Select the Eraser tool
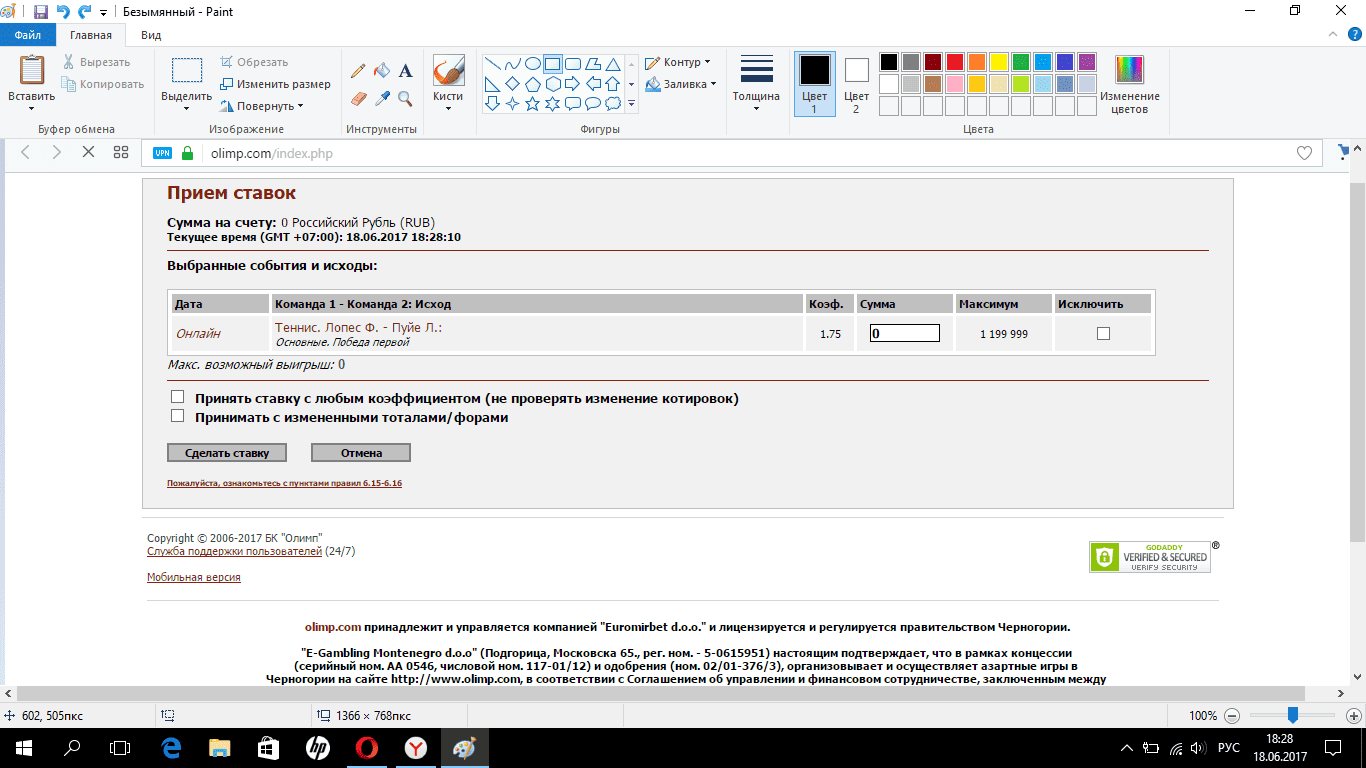 pyautogui.click(x=358, y=98)
